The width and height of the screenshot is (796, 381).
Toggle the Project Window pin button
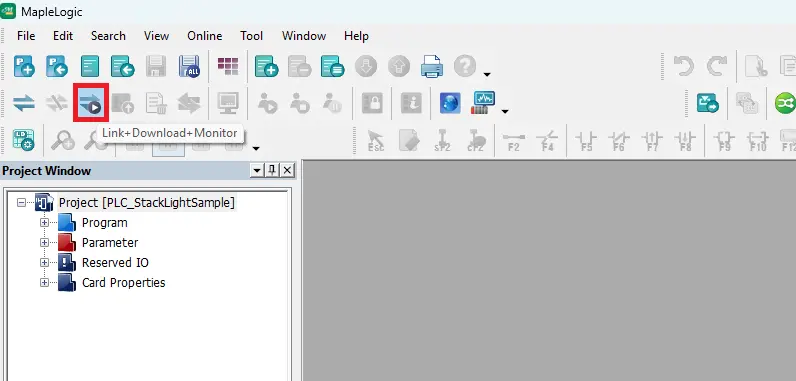[x=272, y=170]
